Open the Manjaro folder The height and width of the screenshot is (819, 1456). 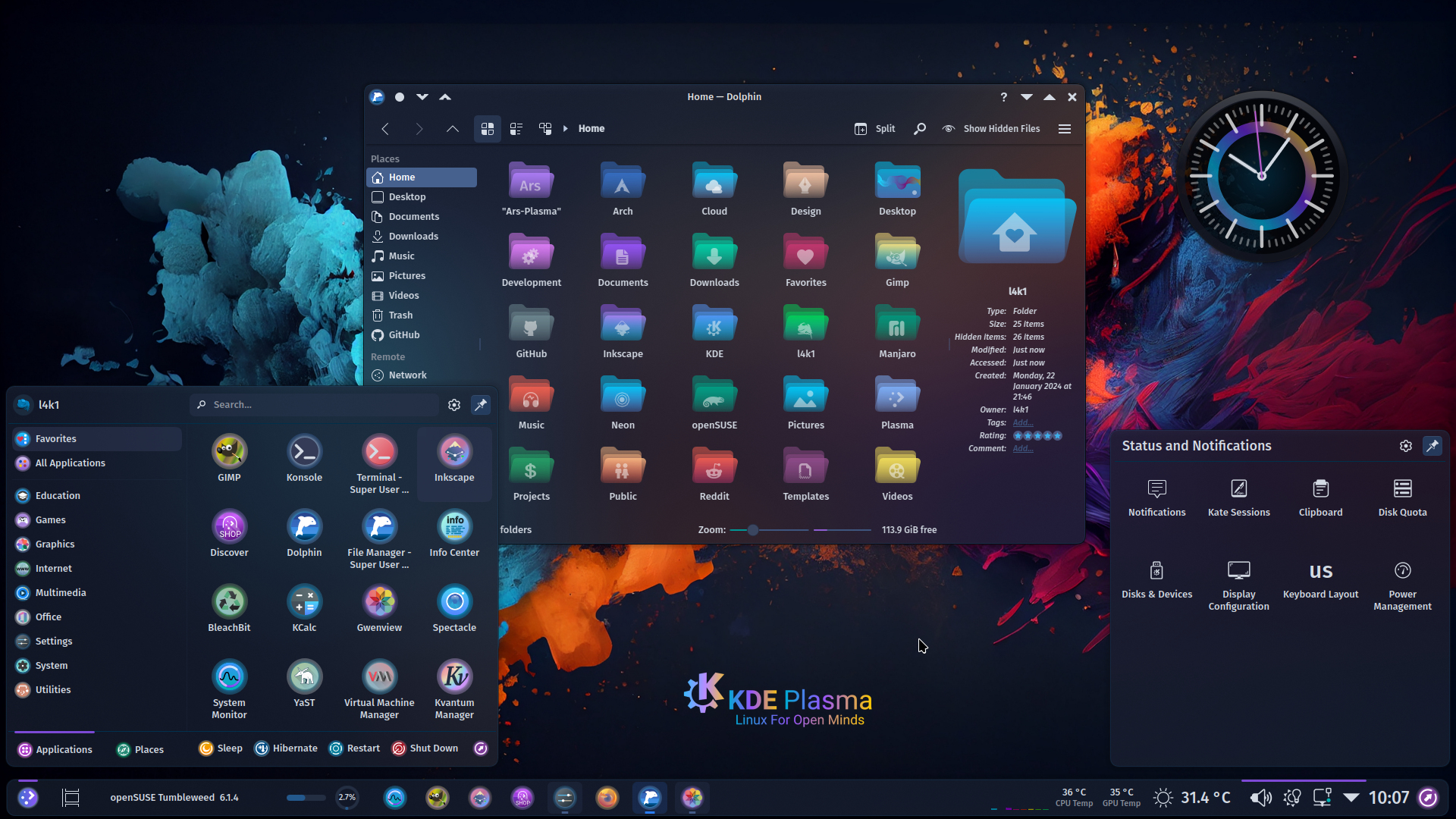897,325
